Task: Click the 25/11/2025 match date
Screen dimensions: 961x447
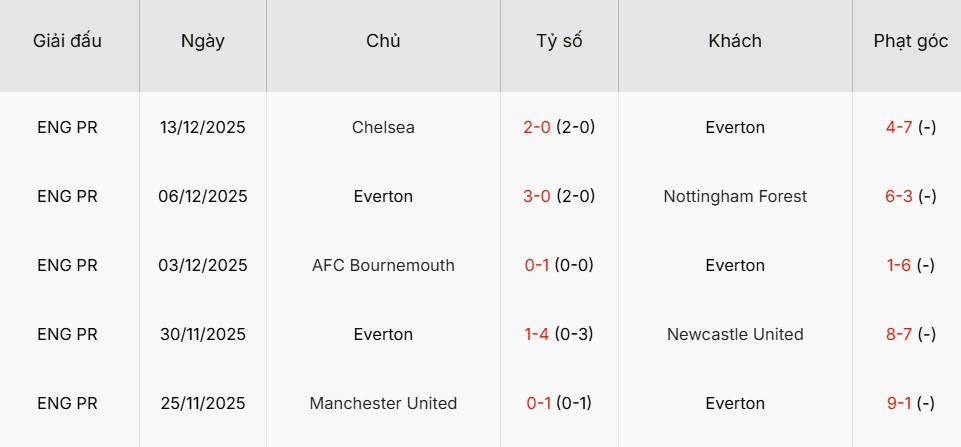Action: pyautogui.click(x=203, y=403)
